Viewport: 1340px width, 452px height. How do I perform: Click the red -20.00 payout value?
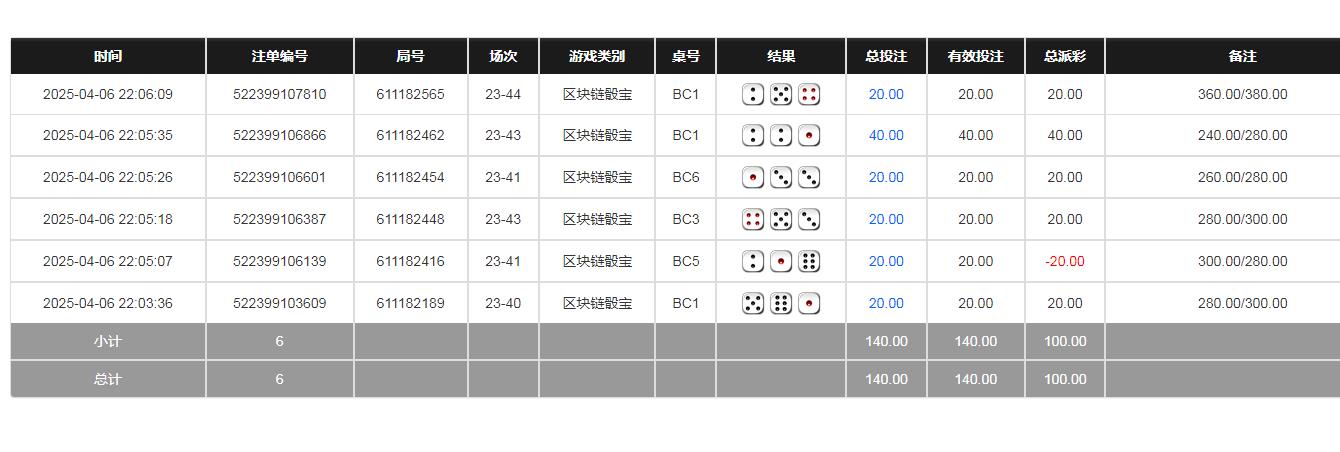1064,262
